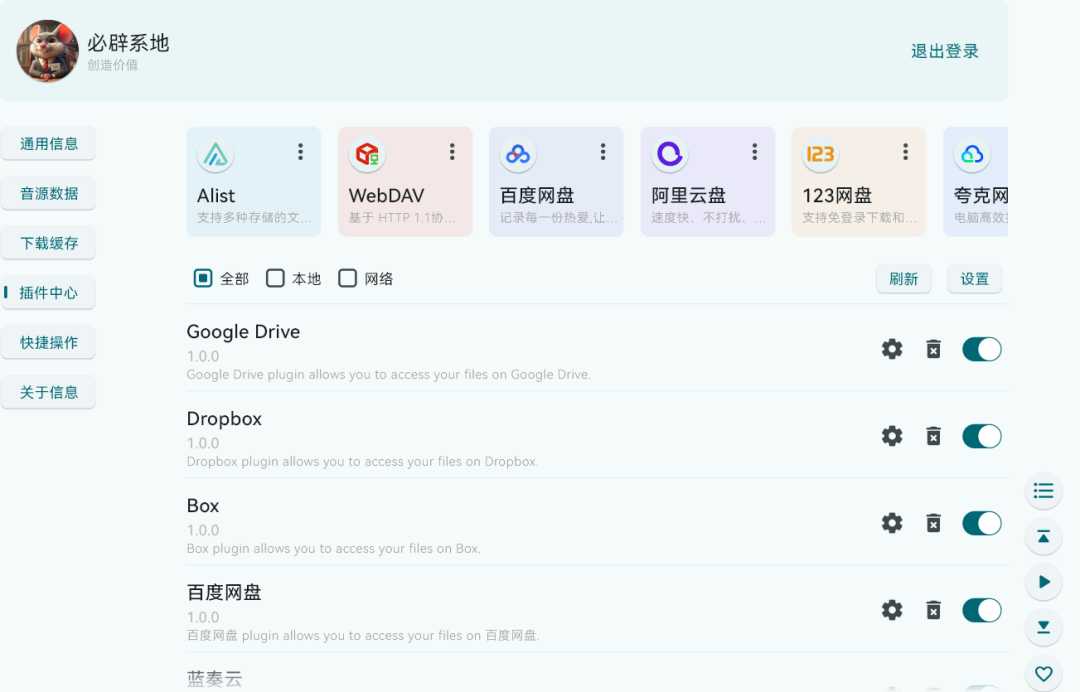The width and height of the screenshot is (1080, 692).
Task: Open 关于信息 page
Action: [48, 392]
